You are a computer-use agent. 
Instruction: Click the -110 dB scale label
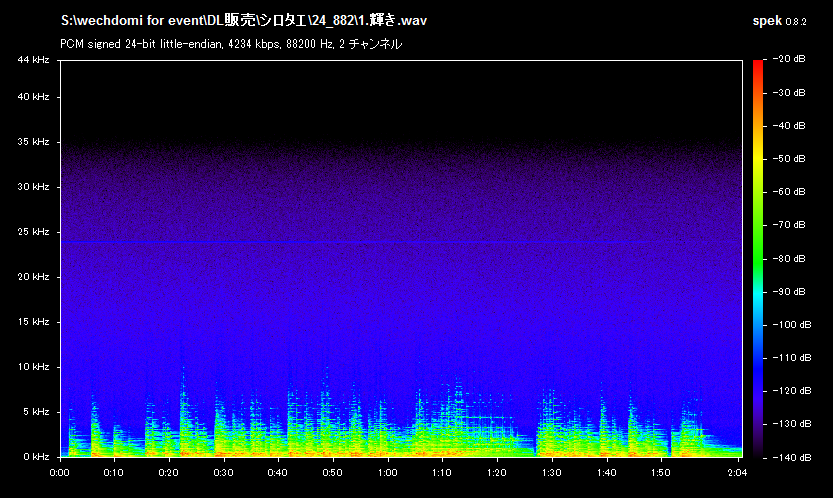[x=791, y=358]
